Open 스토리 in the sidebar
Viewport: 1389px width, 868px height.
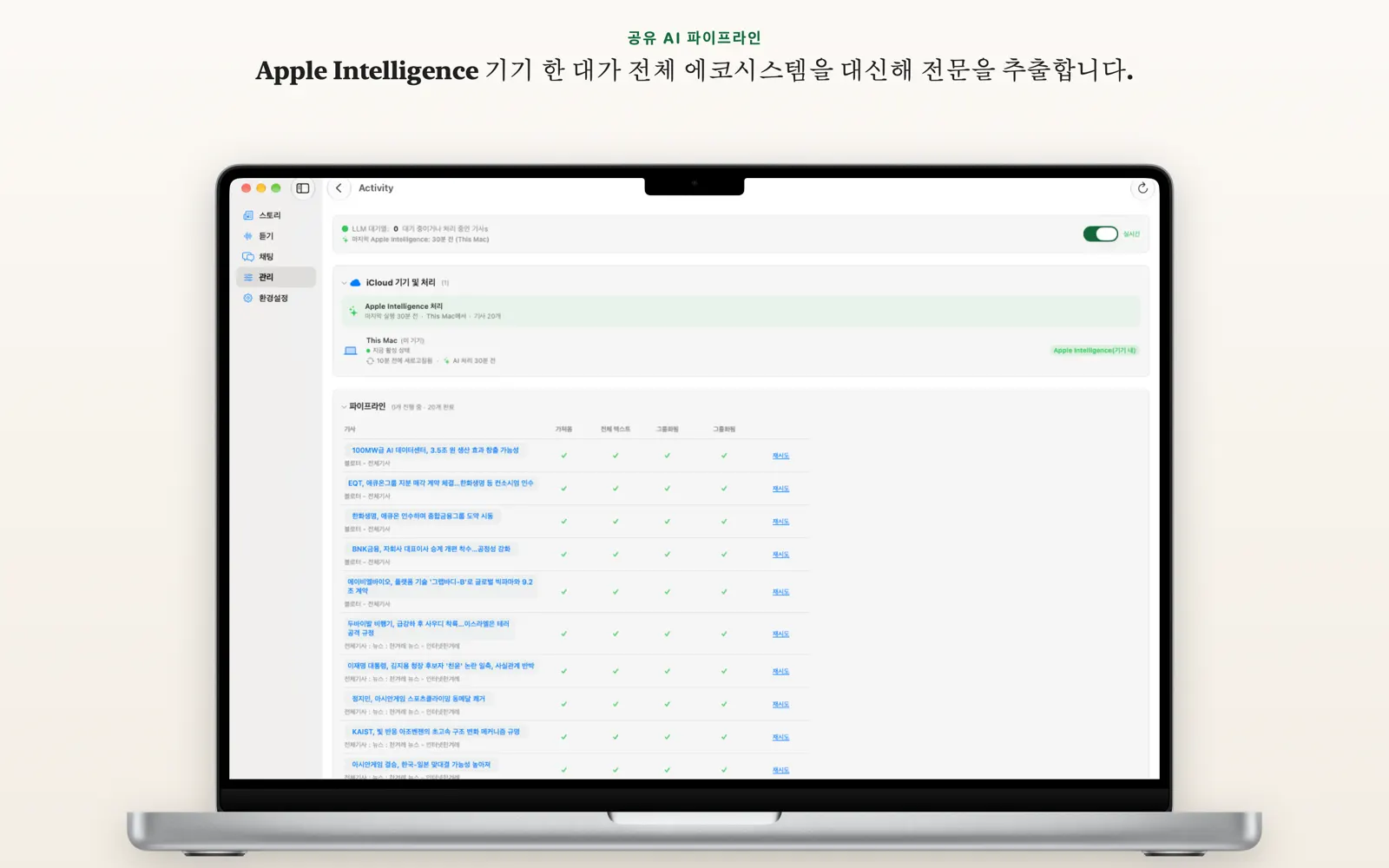pyautogui.click(x=276, y=215)
